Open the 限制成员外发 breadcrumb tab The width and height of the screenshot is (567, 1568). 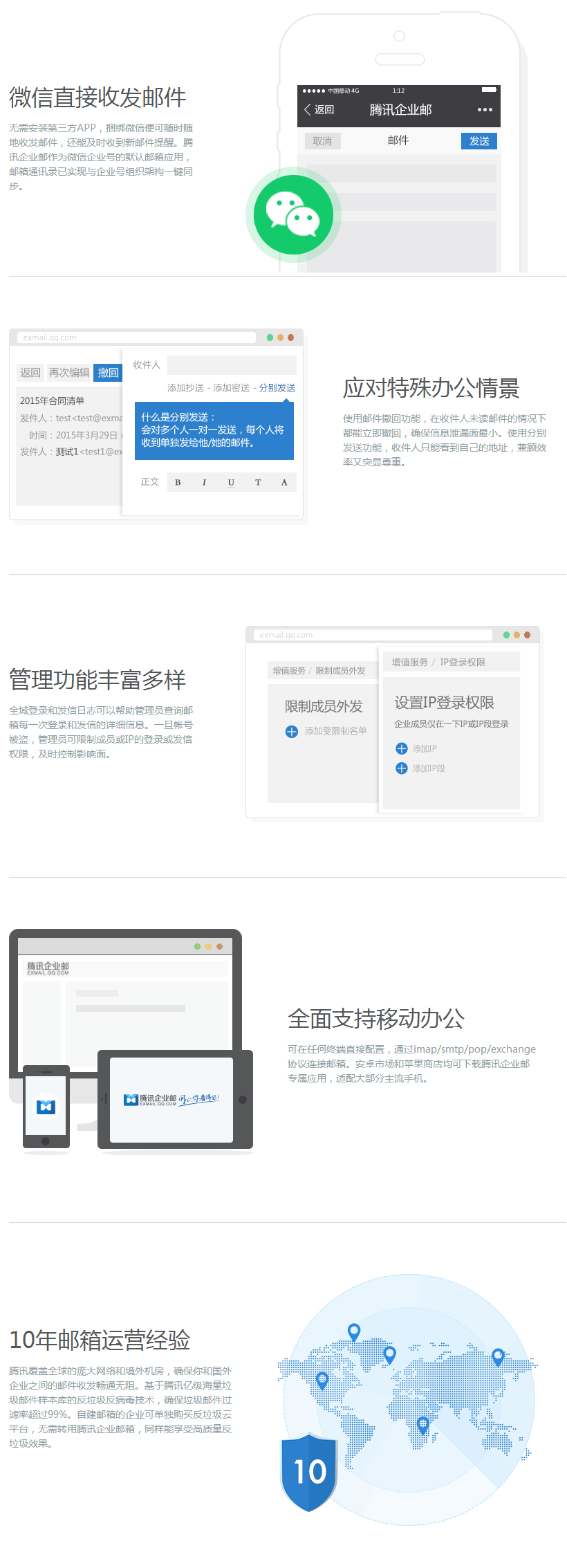click(340, 670)
